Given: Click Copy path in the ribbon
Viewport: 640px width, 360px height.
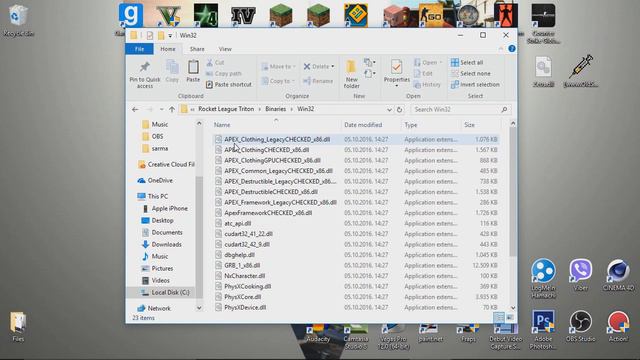Looking at the screenshot, I should click(x=224, y=73).
